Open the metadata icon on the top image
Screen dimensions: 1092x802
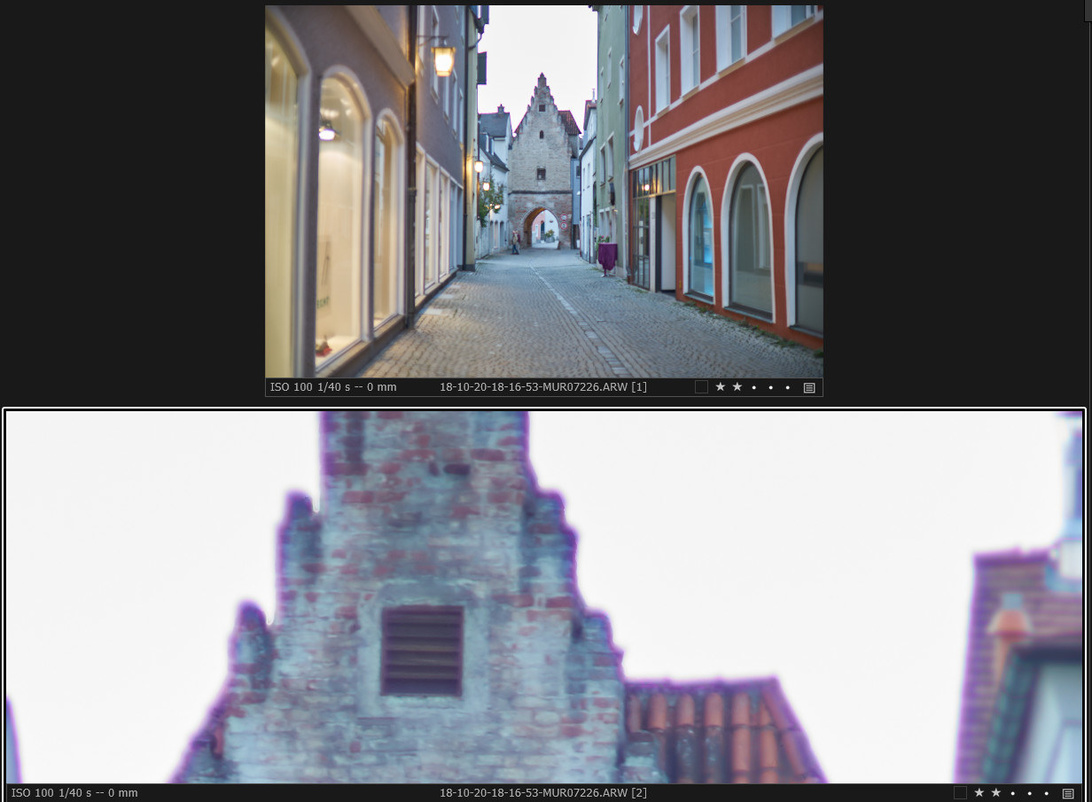(809, 387)
